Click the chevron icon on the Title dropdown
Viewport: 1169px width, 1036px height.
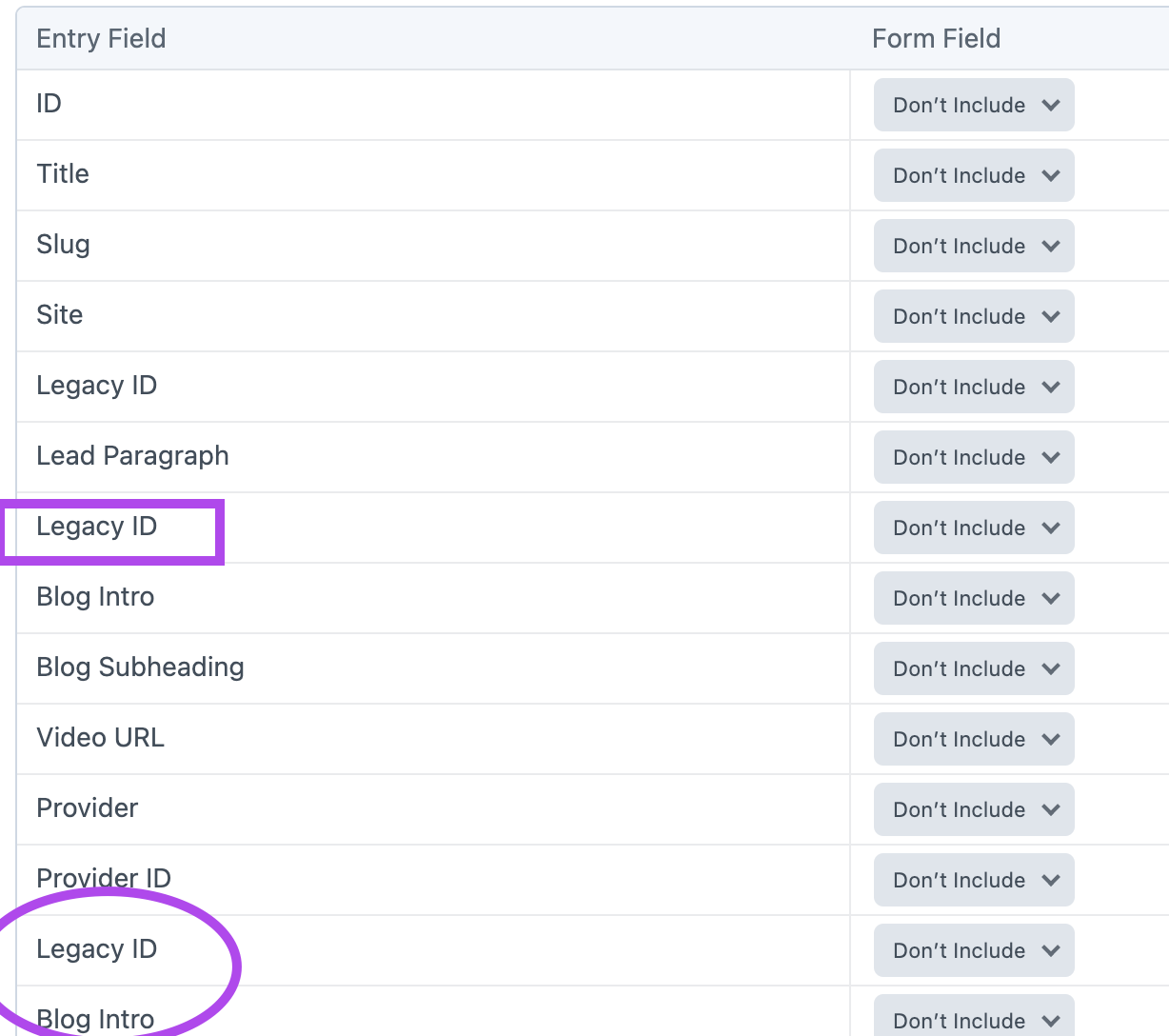click(1052, 175)
